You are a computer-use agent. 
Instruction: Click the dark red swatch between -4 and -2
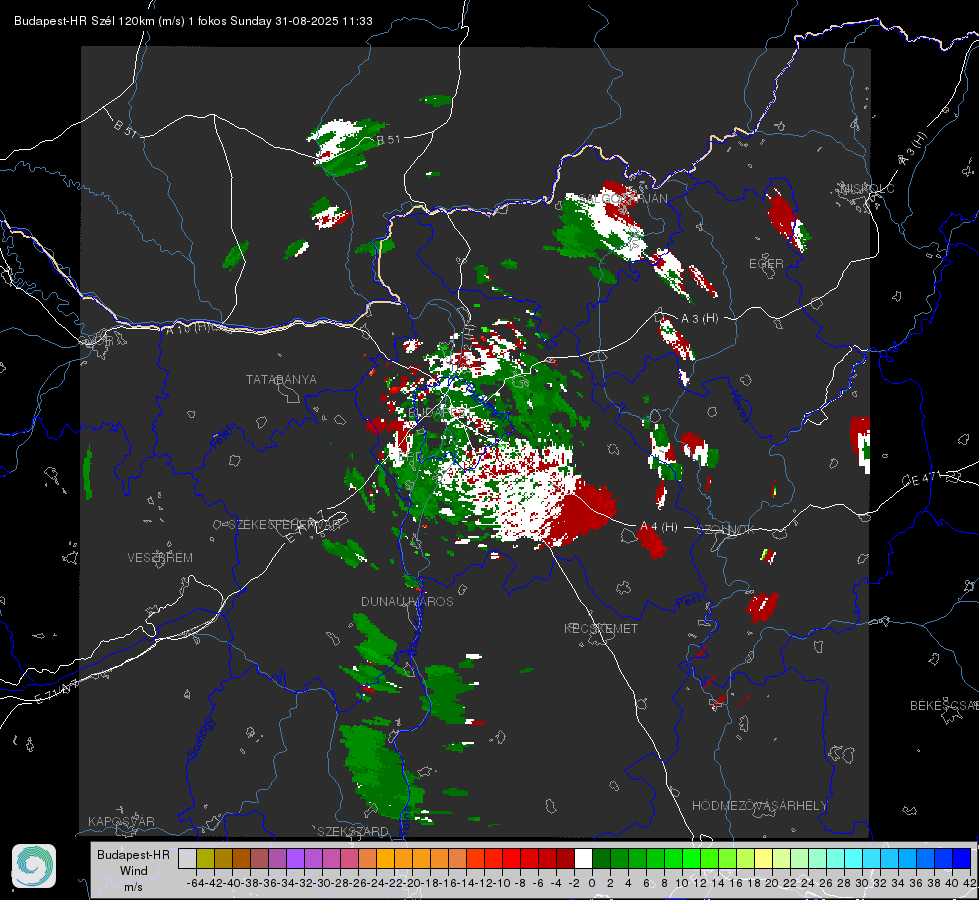tap(565, 858)
